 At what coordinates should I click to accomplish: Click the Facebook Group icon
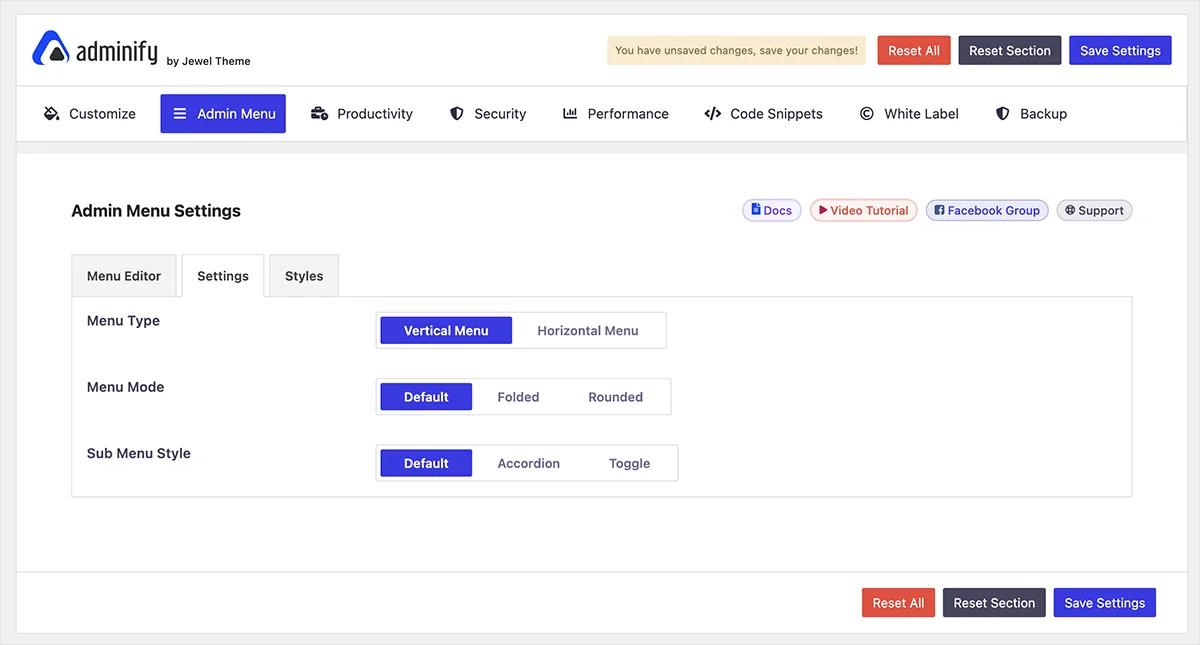939,210
